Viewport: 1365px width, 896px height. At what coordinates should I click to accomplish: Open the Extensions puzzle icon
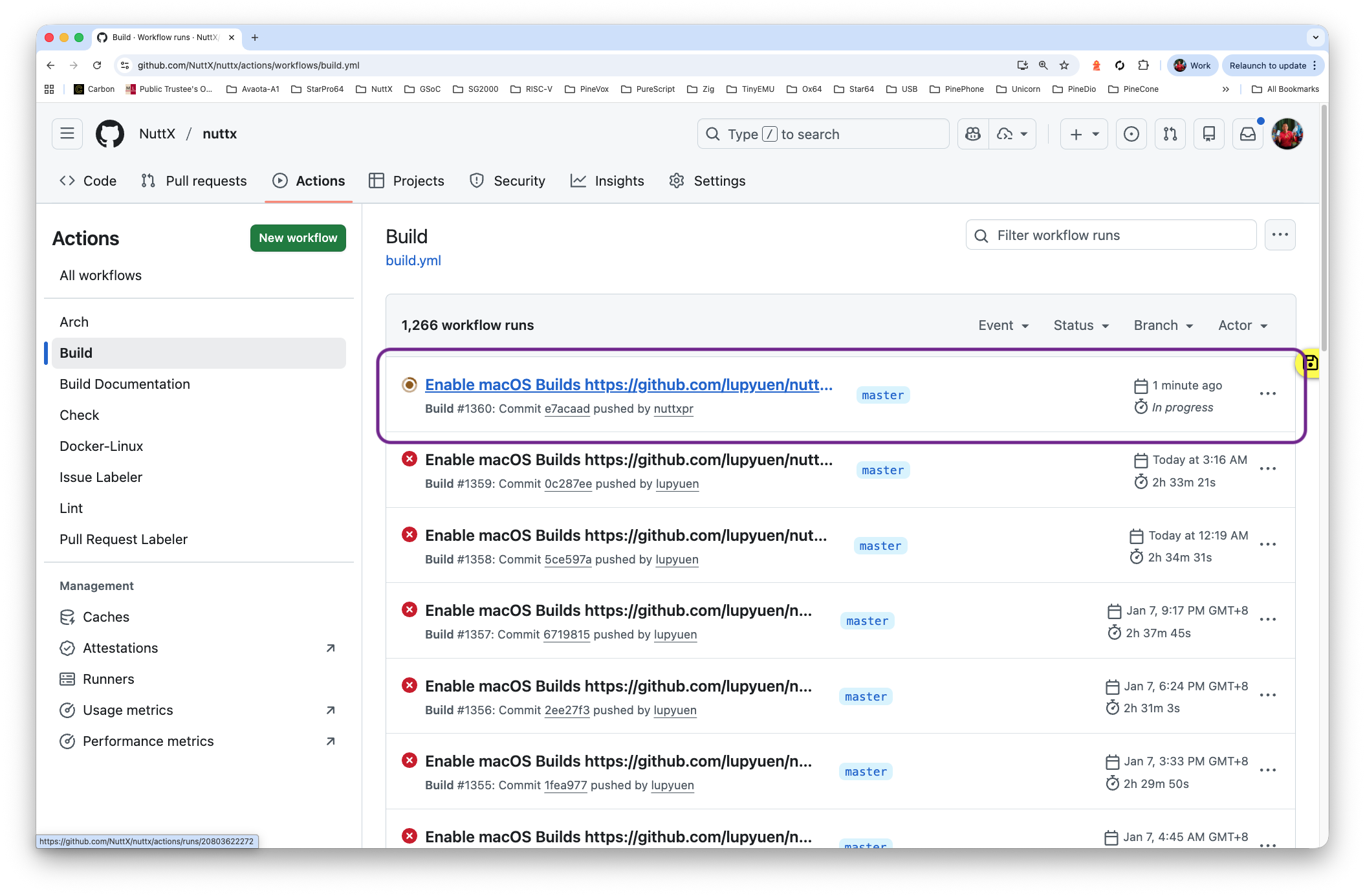[1143, 65]
